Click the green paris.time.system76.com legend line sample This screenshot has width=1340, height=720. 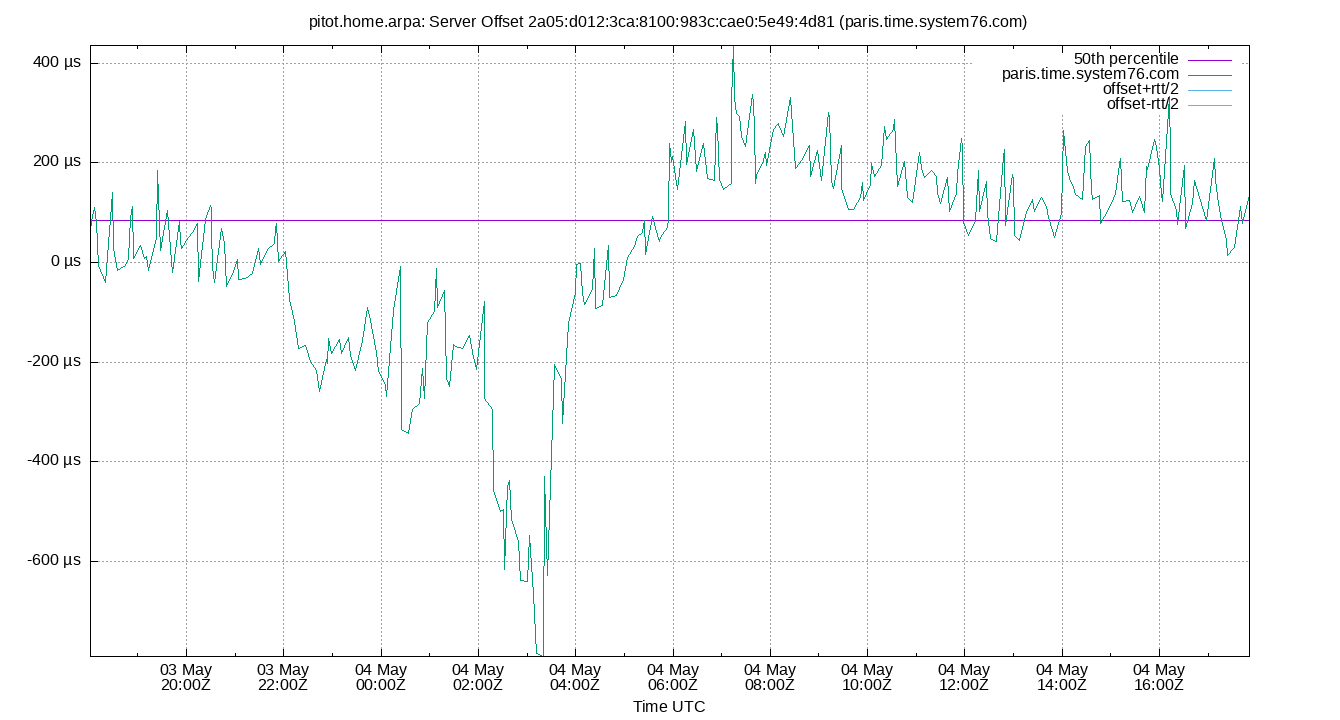(x=1210, y=75)
